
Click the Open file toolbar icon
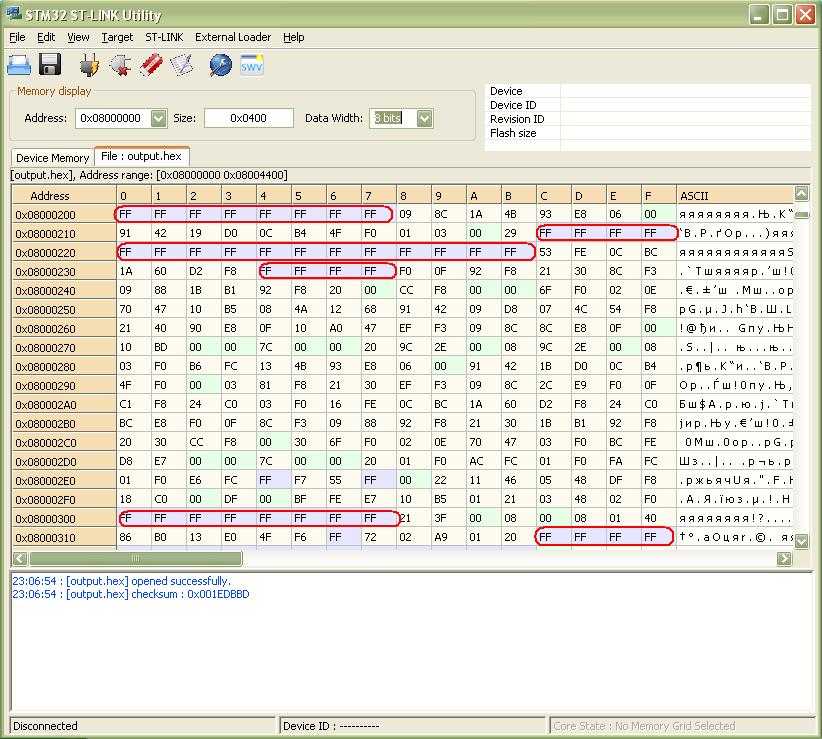19,66
